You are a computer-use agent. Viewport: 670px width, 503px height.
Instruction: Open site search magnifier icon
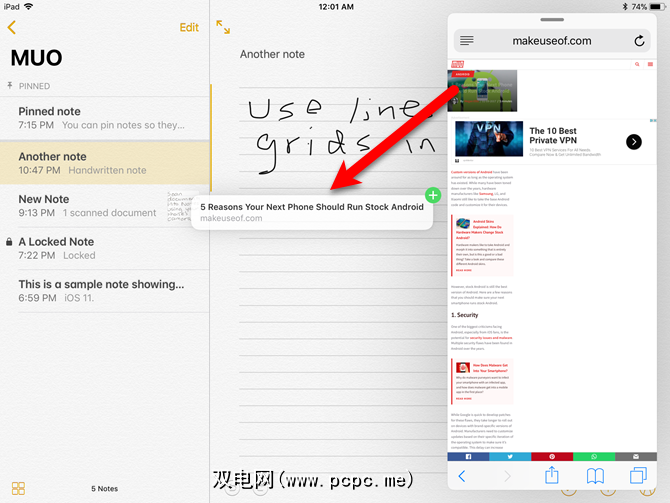(x=637, y=64)
